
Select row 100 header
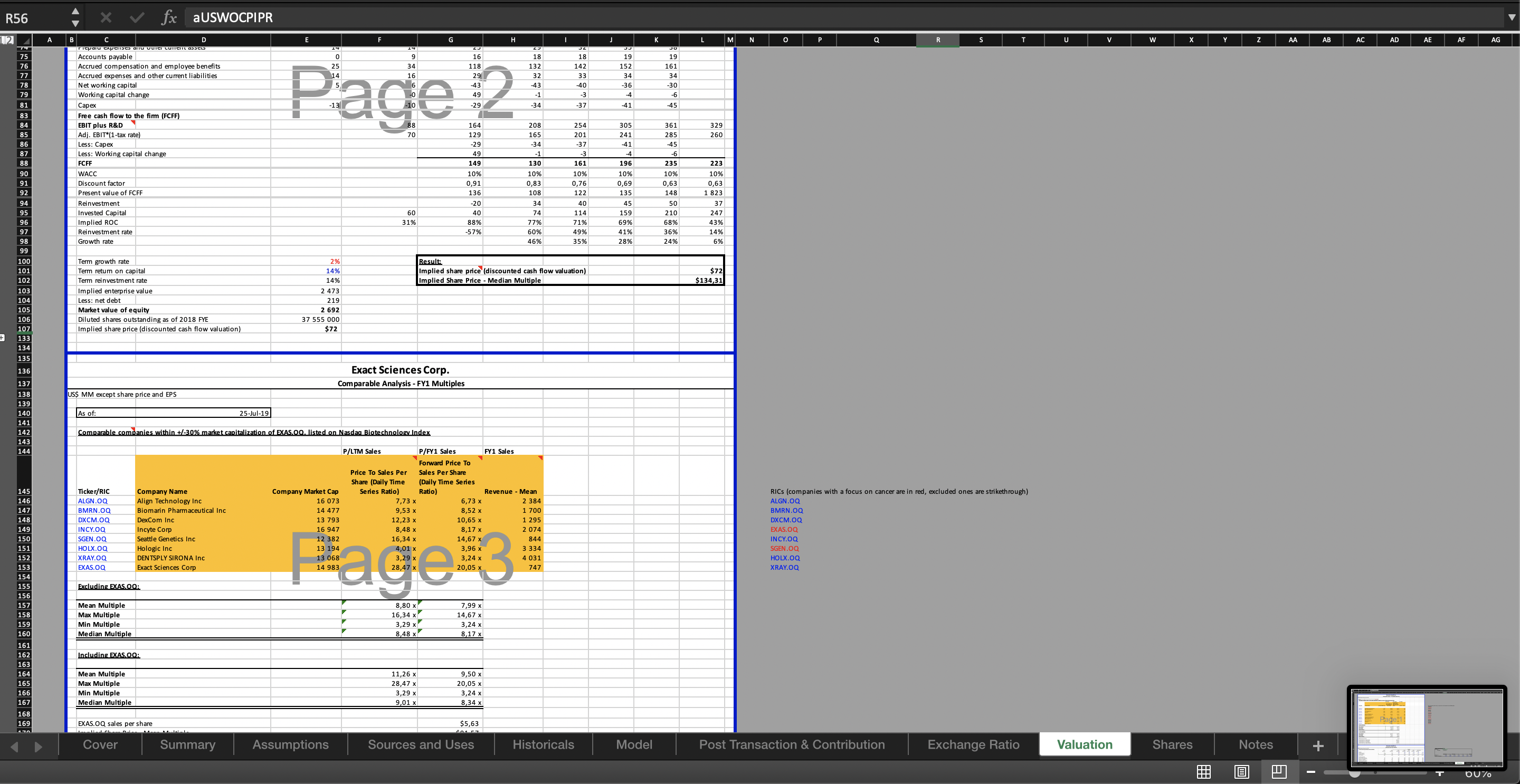pos(24,261)
